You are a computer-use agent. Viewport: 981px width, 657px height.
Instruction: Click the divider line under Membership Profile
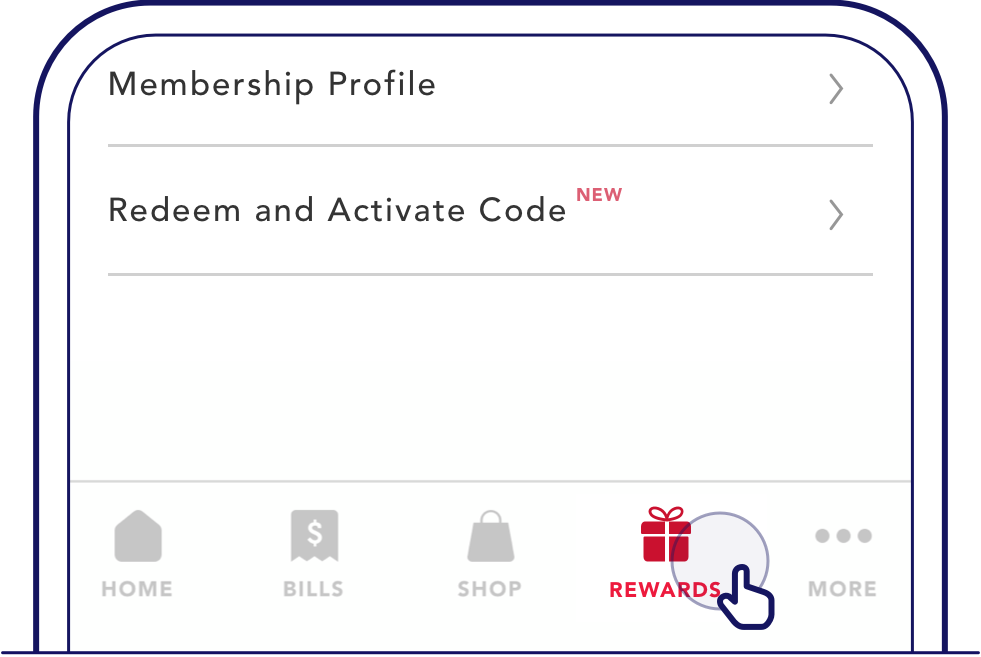tap(490, 146)
